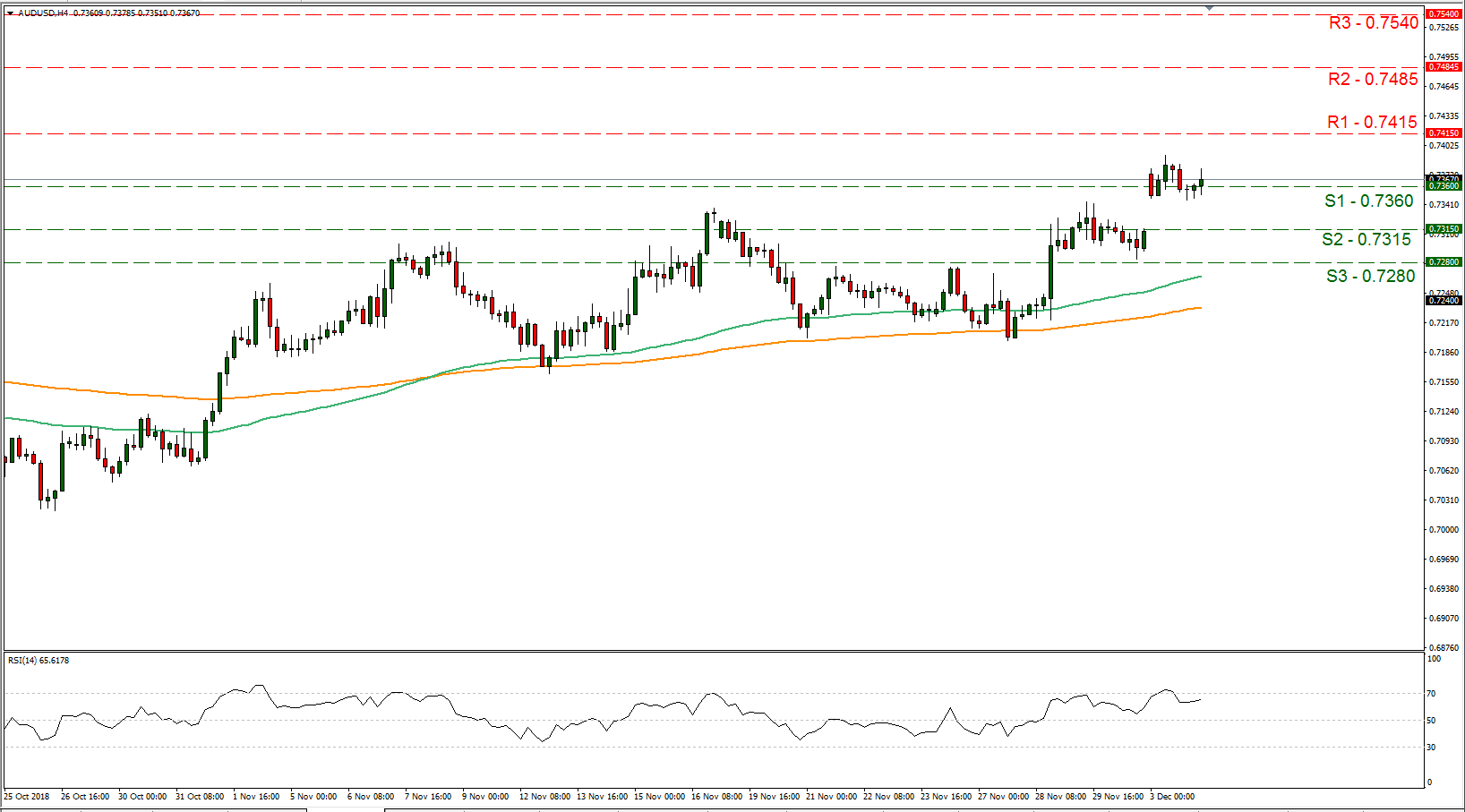This screenshot has height=812, width=1465.
Task: Click the RSI scale value 50
Action: (1432, 721)
